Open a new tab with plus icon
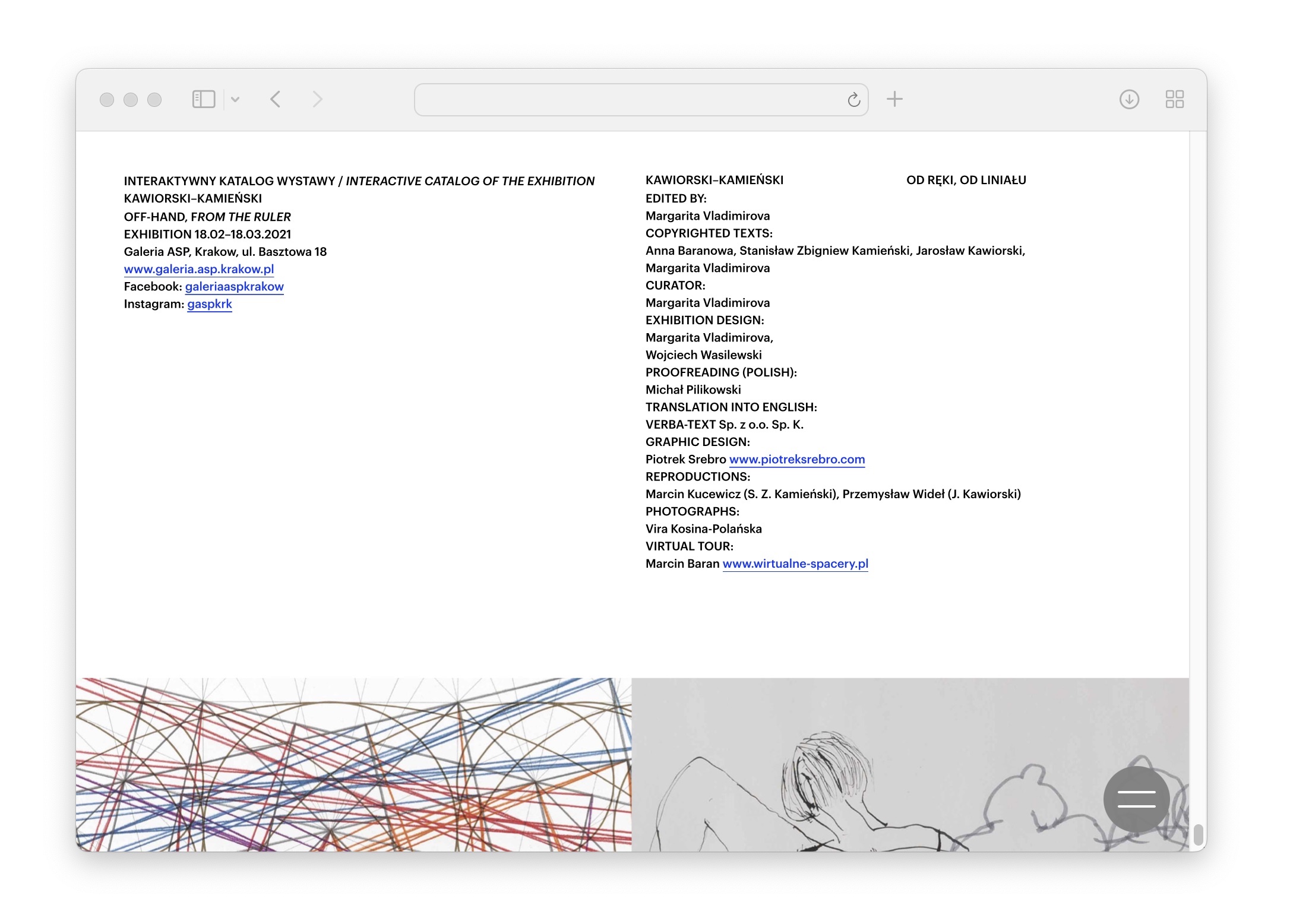The image size is (1290, 924). tap(894, 99)
